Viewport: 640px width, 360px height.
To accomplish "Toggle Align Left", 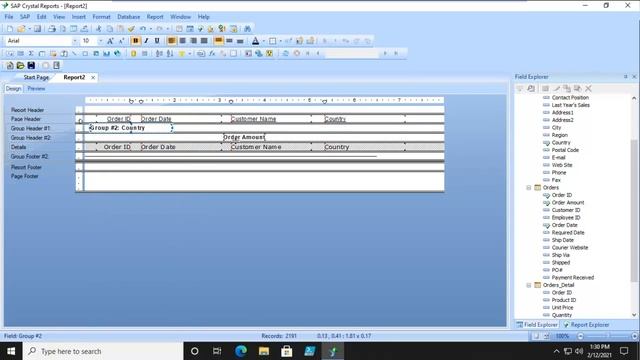I will tap(171, 41).
